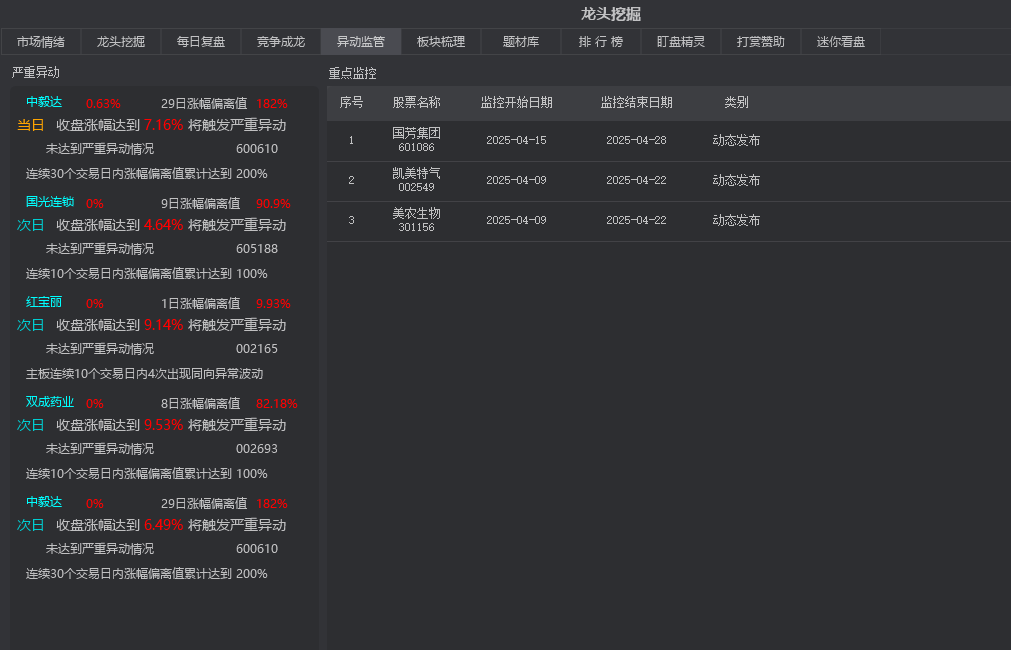The image size is (1011, 650).
Task: Click the 监控结束日期 column header
Action: 636,103
